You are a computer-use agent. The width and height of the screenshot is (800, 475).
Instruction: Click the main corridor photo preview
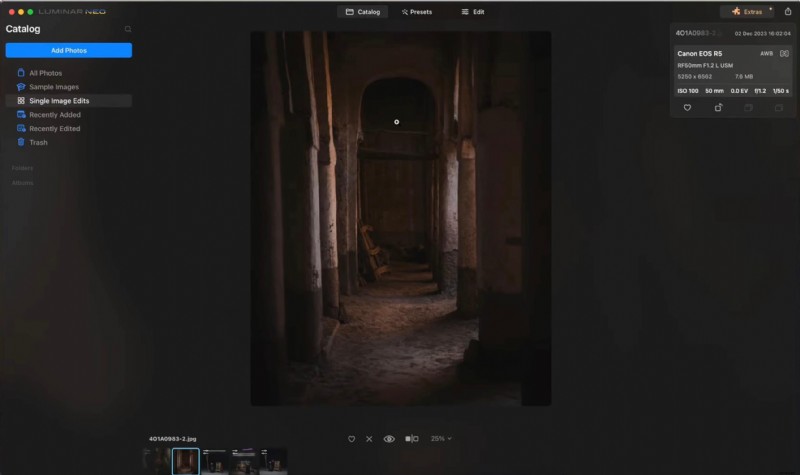click(401, 218)
